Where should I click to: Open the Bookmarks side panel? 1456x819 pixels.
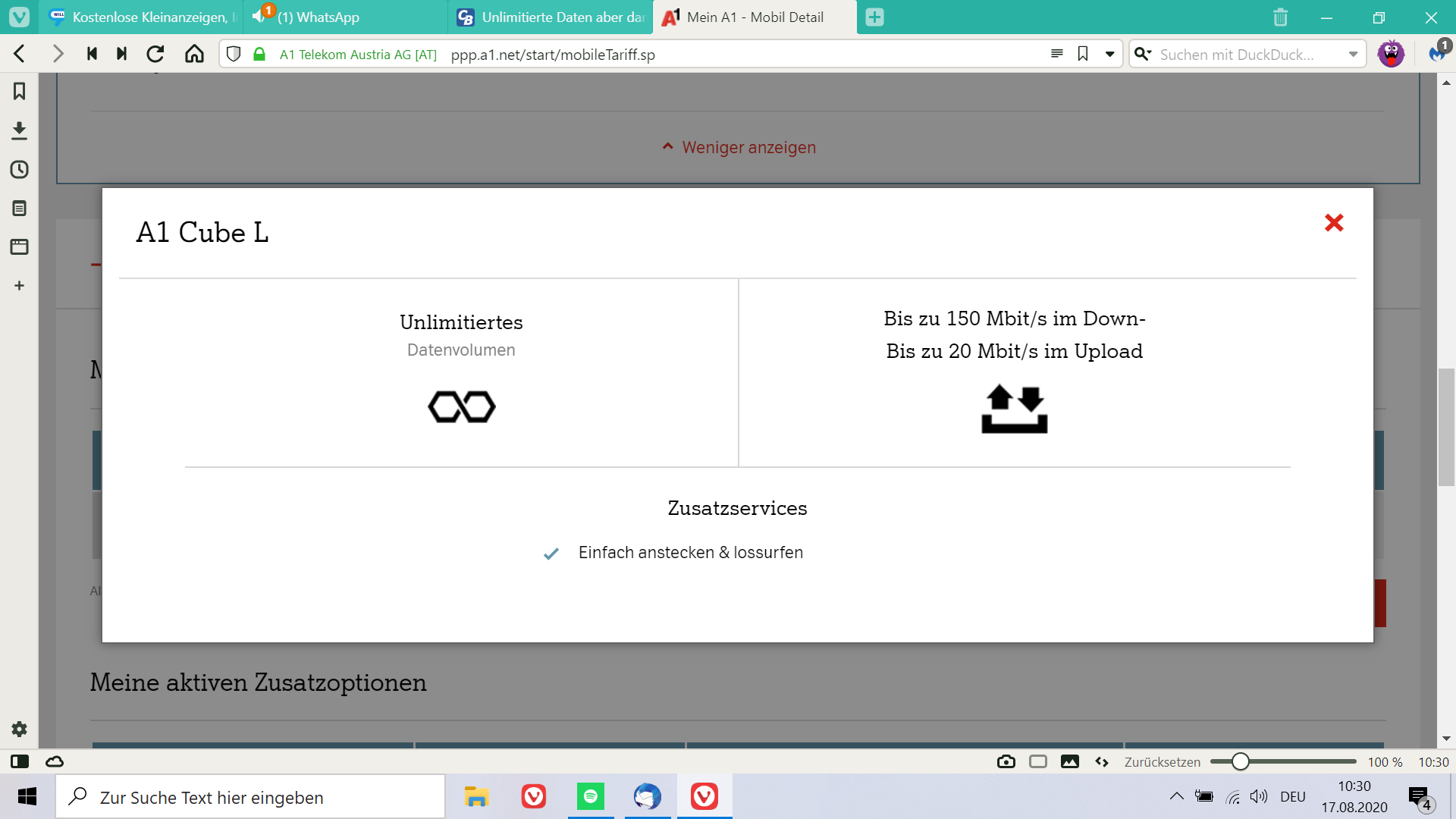(x=19, y=91)
